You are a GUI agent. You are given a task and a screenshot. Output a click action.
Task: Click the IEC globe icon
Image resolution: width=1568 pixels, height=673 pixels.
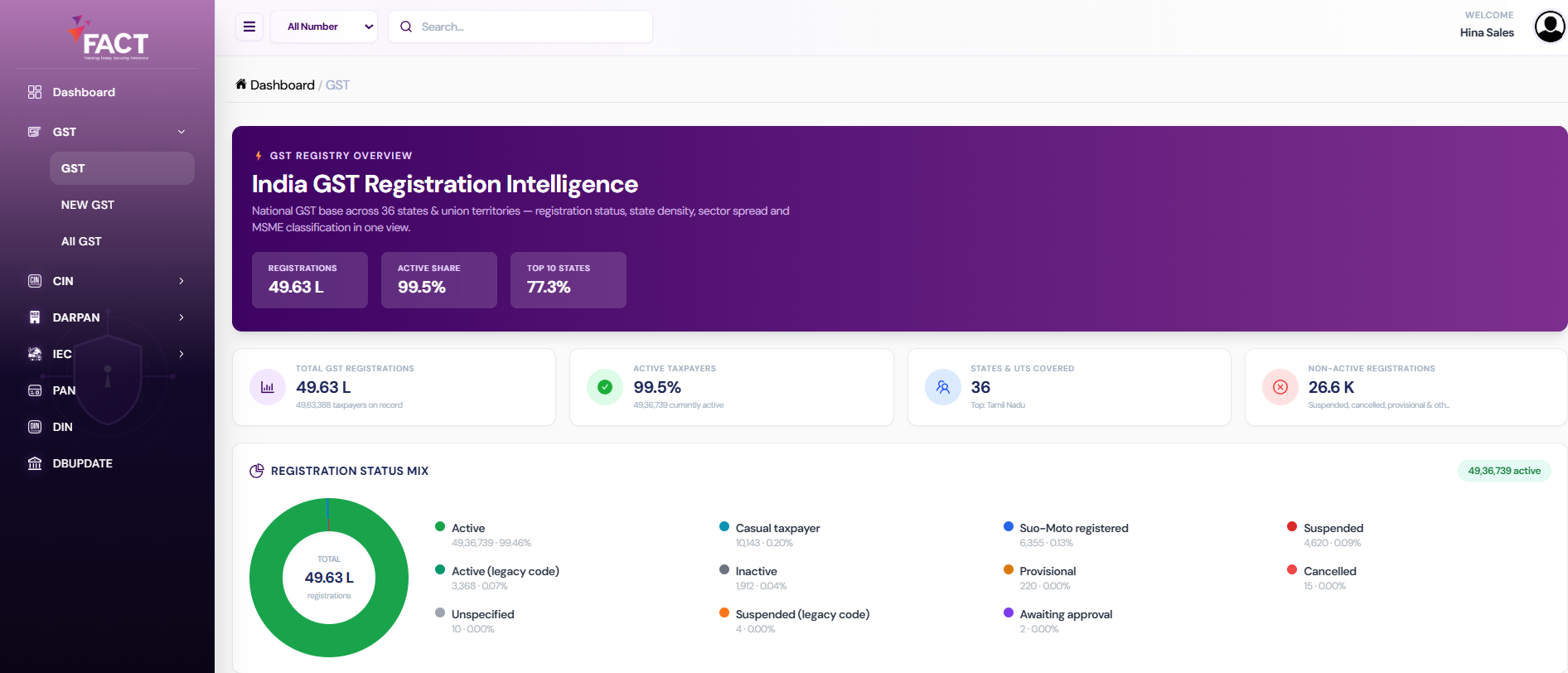[35, 354]
